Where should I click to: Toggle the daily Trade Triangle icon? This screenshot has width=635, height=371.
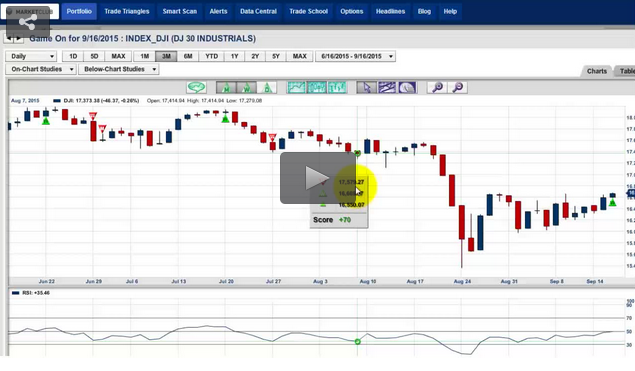tap(266, 87)
